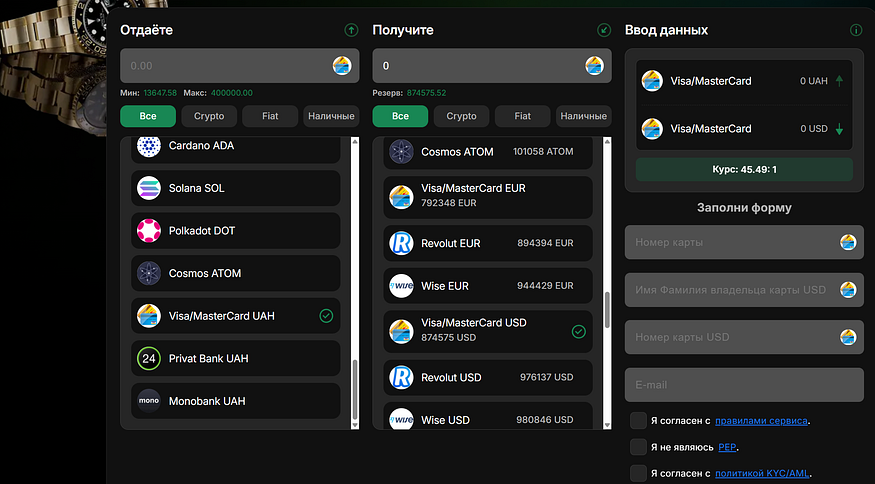
Task: Focus the Номер карты input field
Action: 744,242
